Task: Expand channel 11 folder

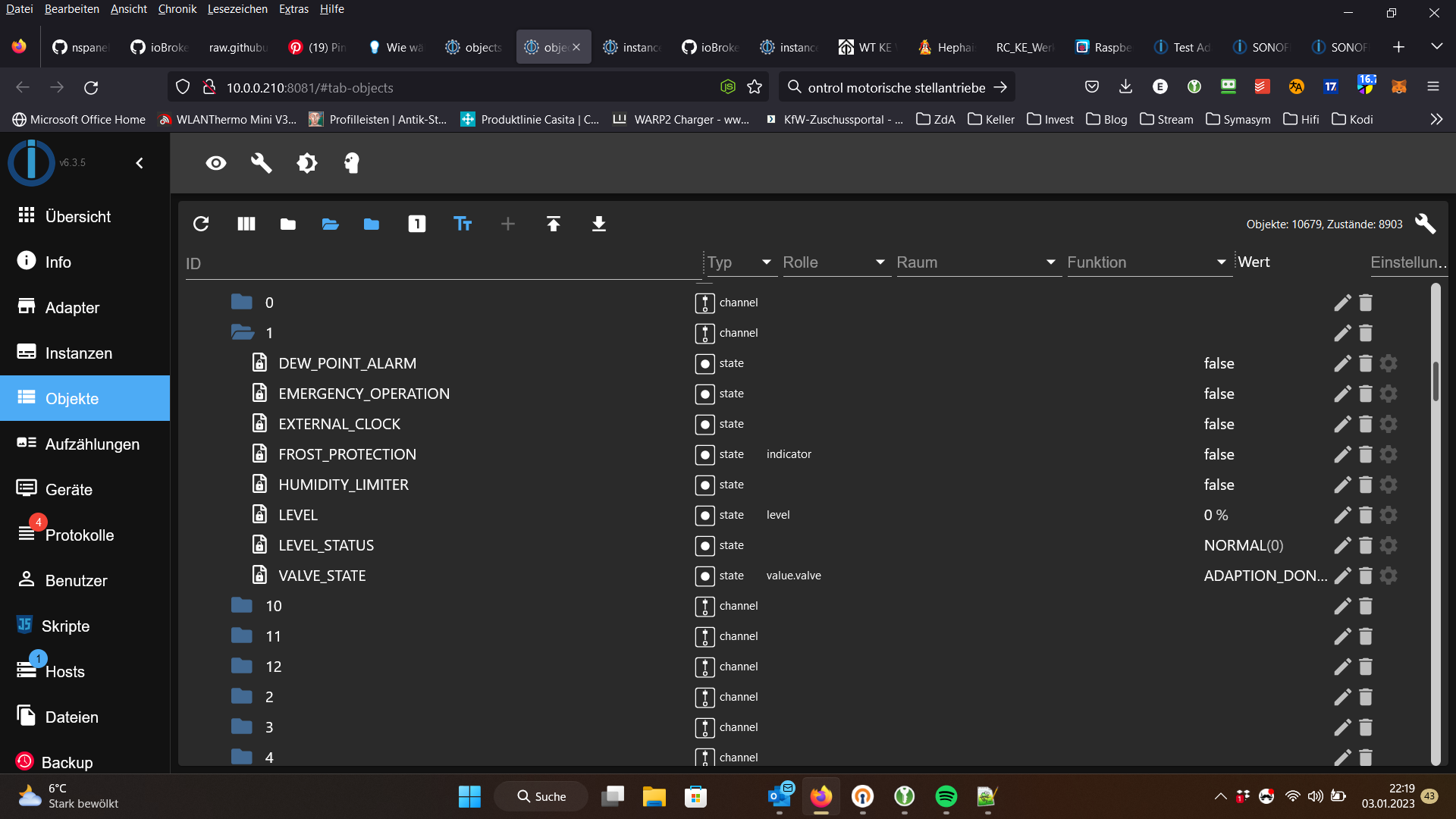Action: tap(242, 635)
